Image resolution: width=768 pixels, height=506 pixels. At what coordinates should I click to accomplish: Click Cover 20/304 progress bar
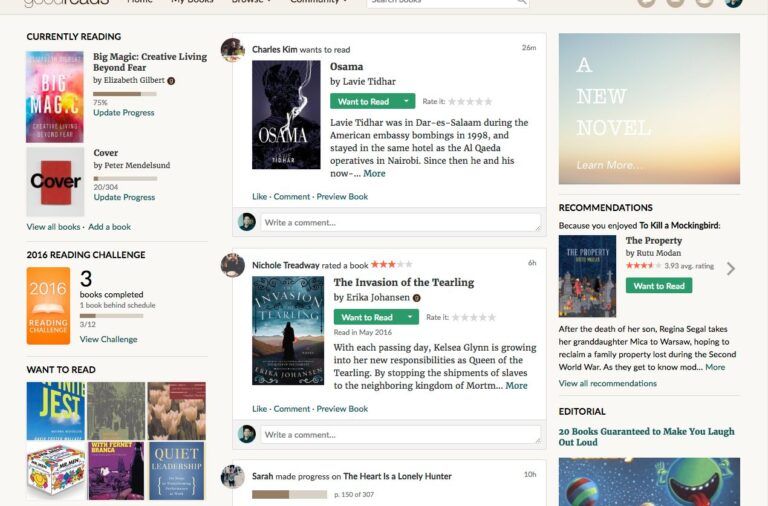125,179
